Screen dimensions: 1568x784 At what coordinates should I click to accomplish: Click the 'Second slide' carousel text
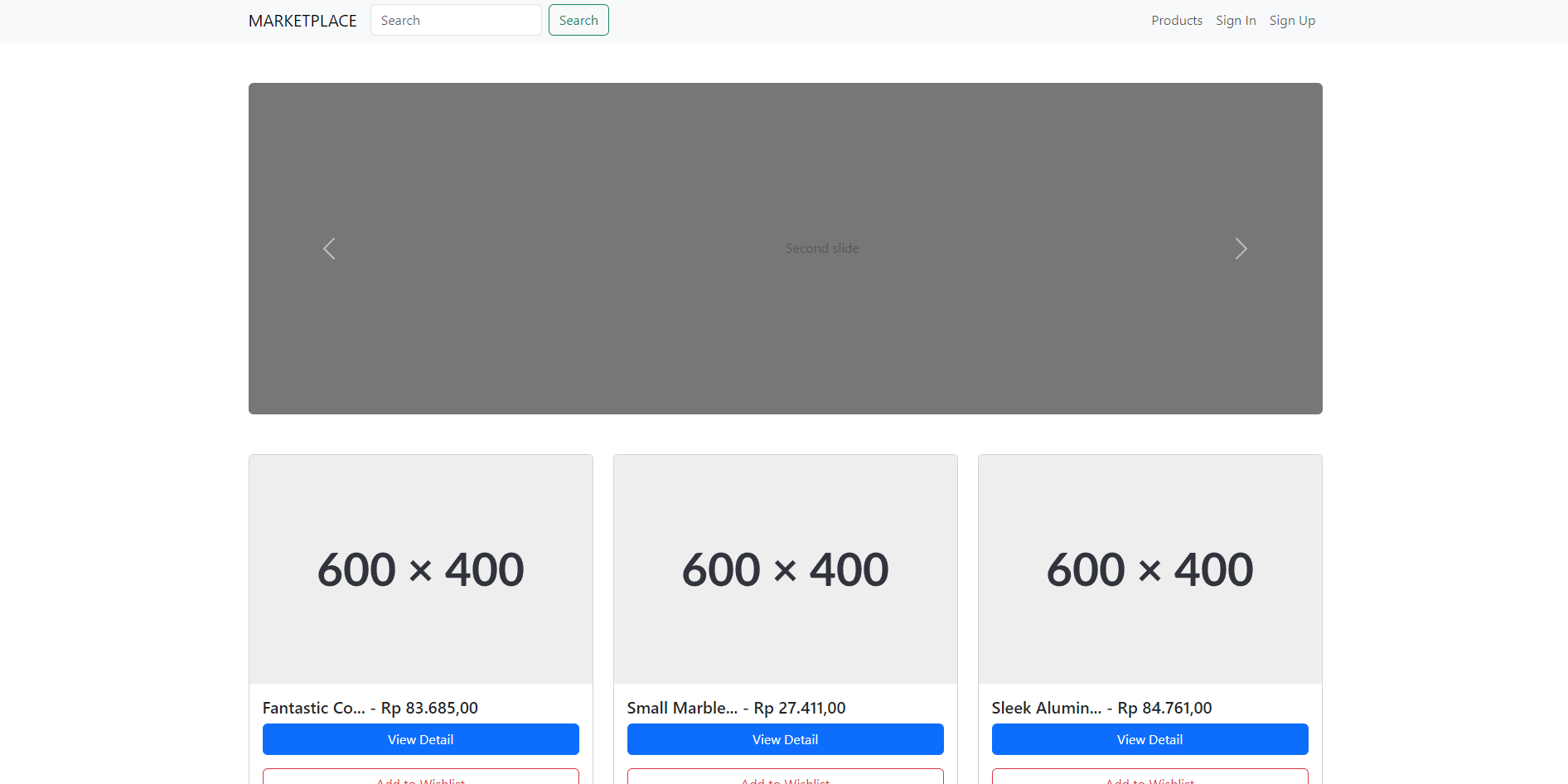pos(822,249)
